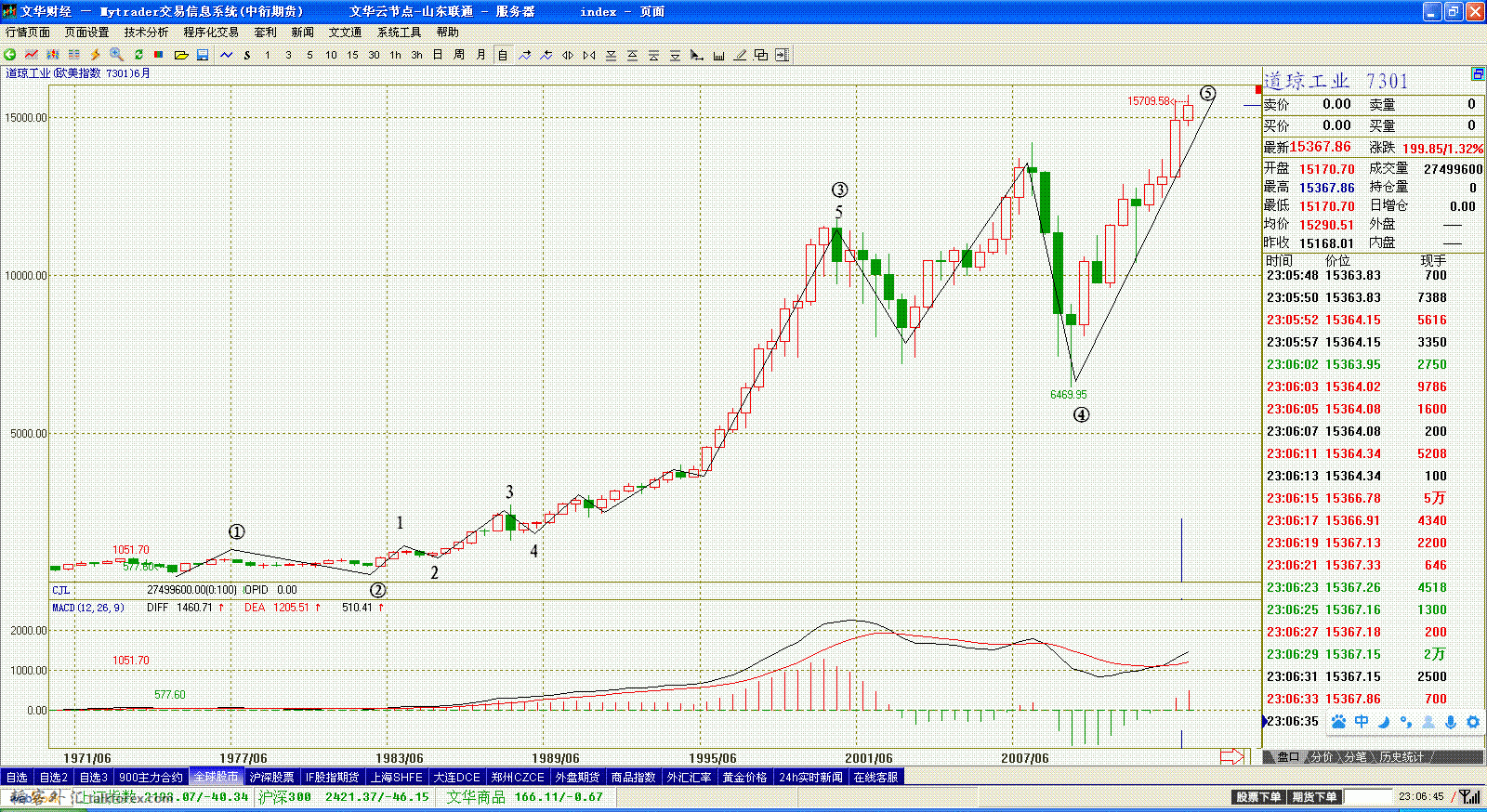Select the 月 monthly period
Viewport: 1487px width, 812px height.
[x=480, y=55]
